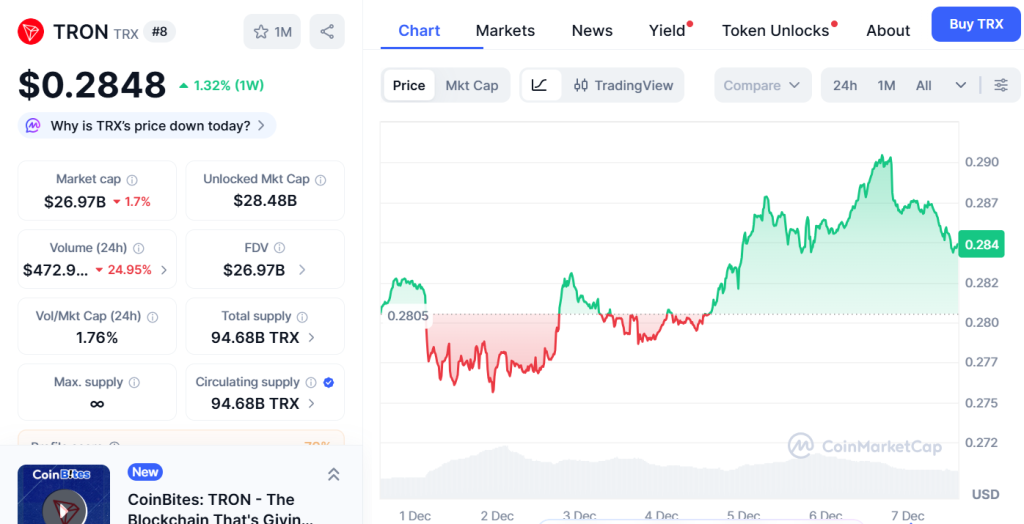Click the Max. supply info icon
The width and height of the screenshot is (1024, 524).
(134, 382)
